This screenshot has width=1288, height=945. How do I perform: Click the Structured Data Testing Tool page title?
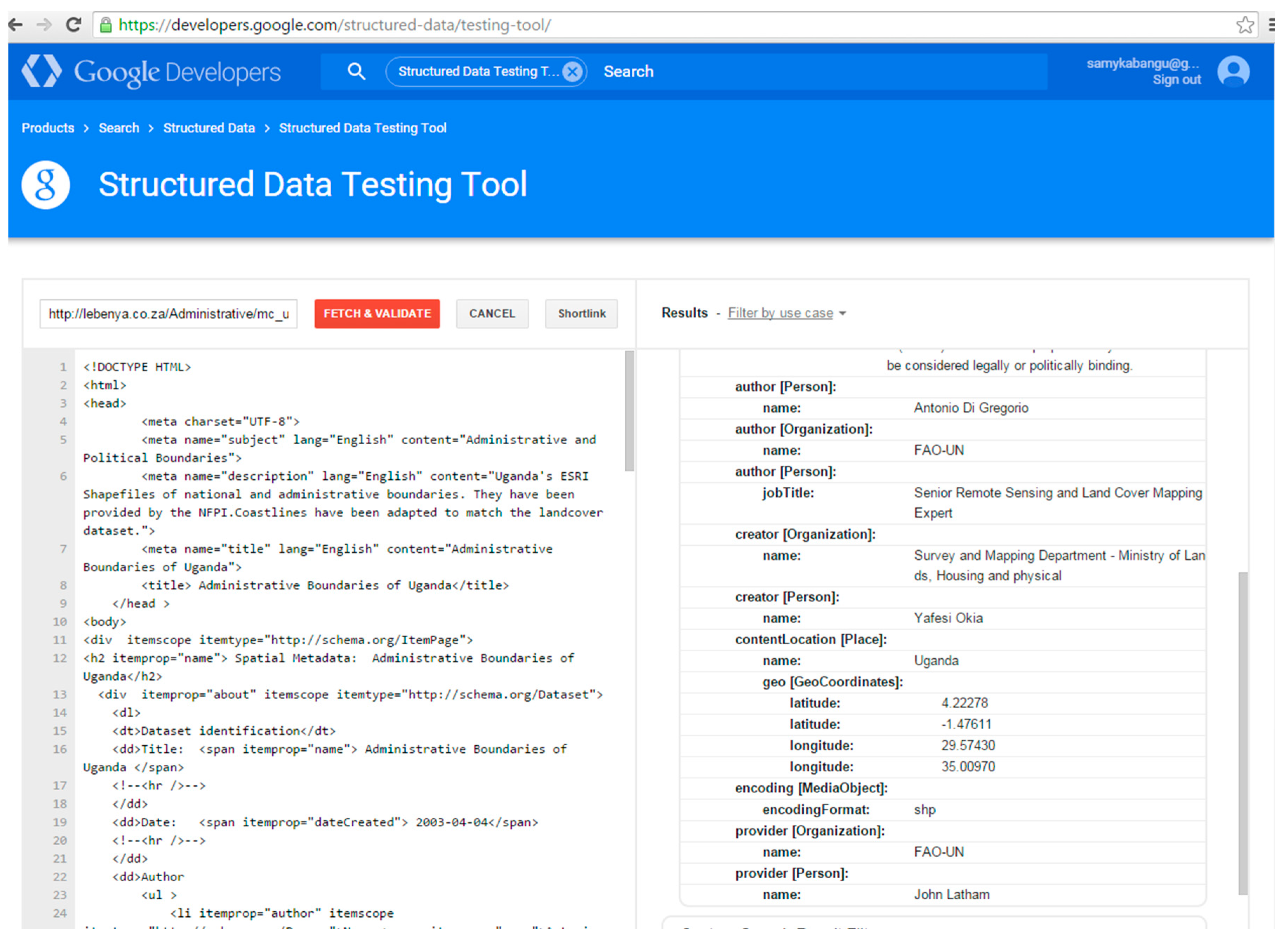(x=313, y=184)
